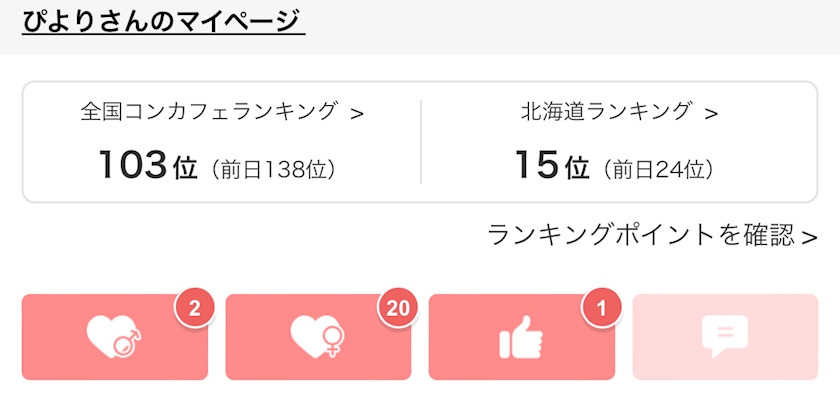Click chevron beside 北海道ランキング
Image resolution: width=840 pixels, height=414 pixels.
[711, 113]
